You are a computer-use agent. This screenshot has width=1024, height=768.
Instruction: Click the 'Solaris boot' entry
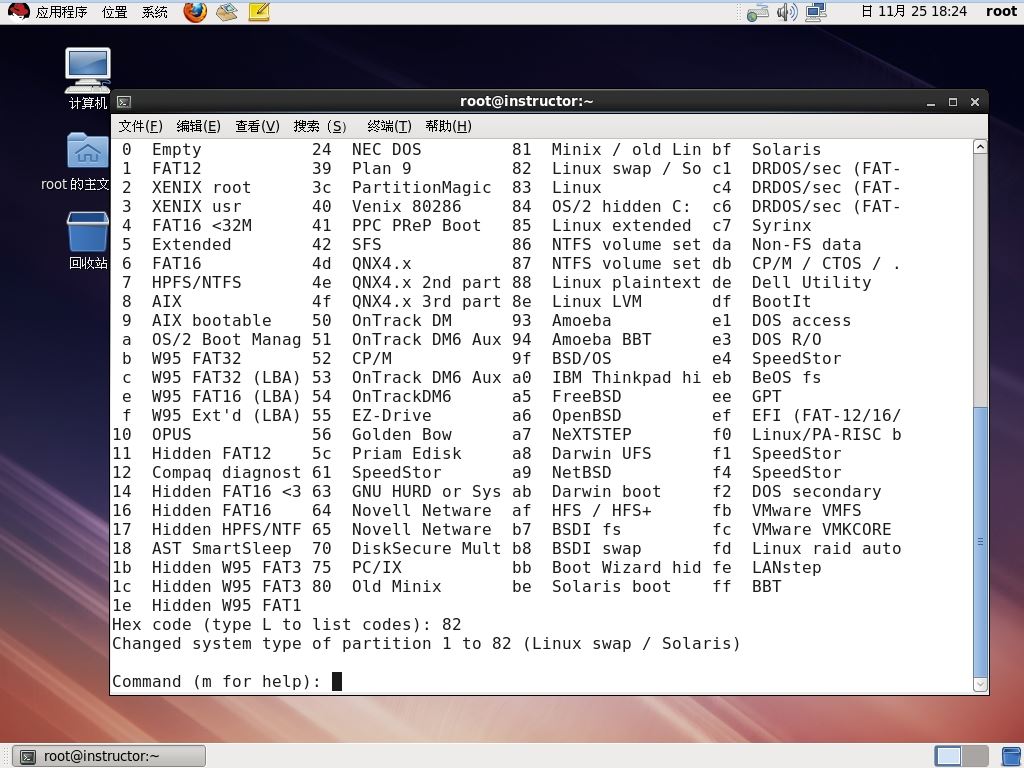pos(611,586)
